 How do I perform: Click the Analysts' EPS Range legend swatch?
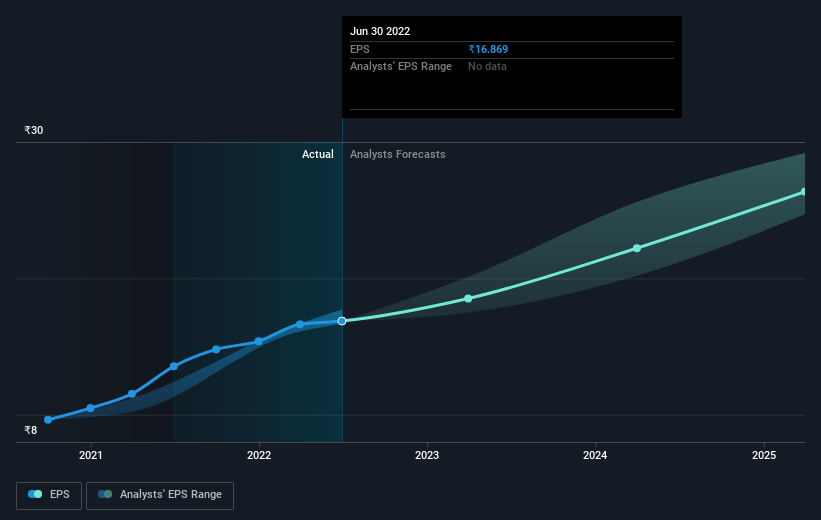[105, 494]
